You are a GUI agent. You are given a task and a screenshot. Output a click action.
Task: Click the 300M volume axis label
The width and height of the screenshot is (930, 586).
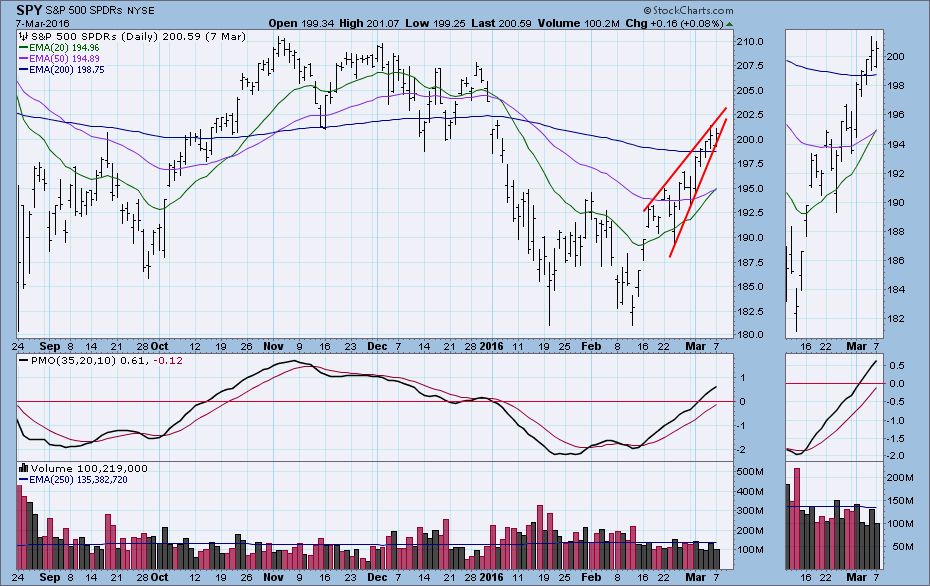[750, 511]
